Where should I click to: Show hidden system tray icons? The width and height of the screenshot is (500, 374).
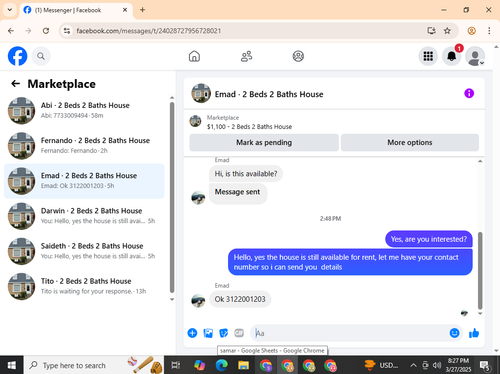(413, 365)
